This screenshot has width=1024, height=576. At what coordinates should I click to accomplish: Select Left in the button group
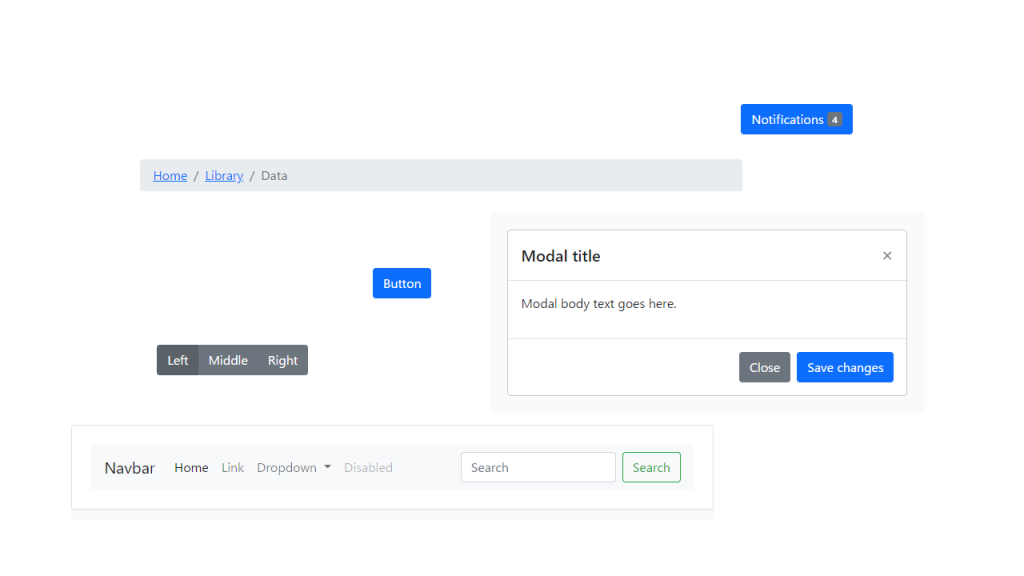(x=177, y=360)
